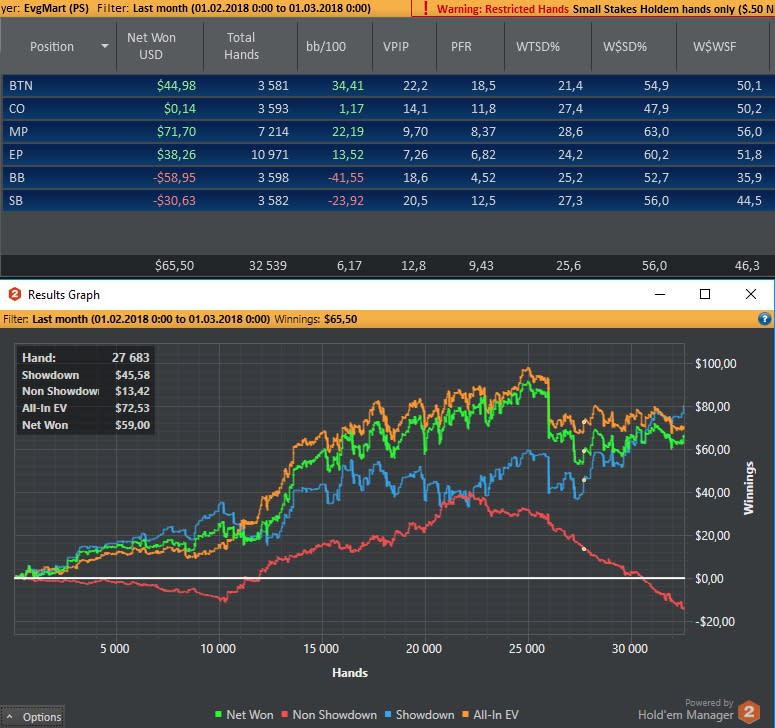The image size is (775, 728).
Task: Select the EP position row
Action: coord(388,155)
